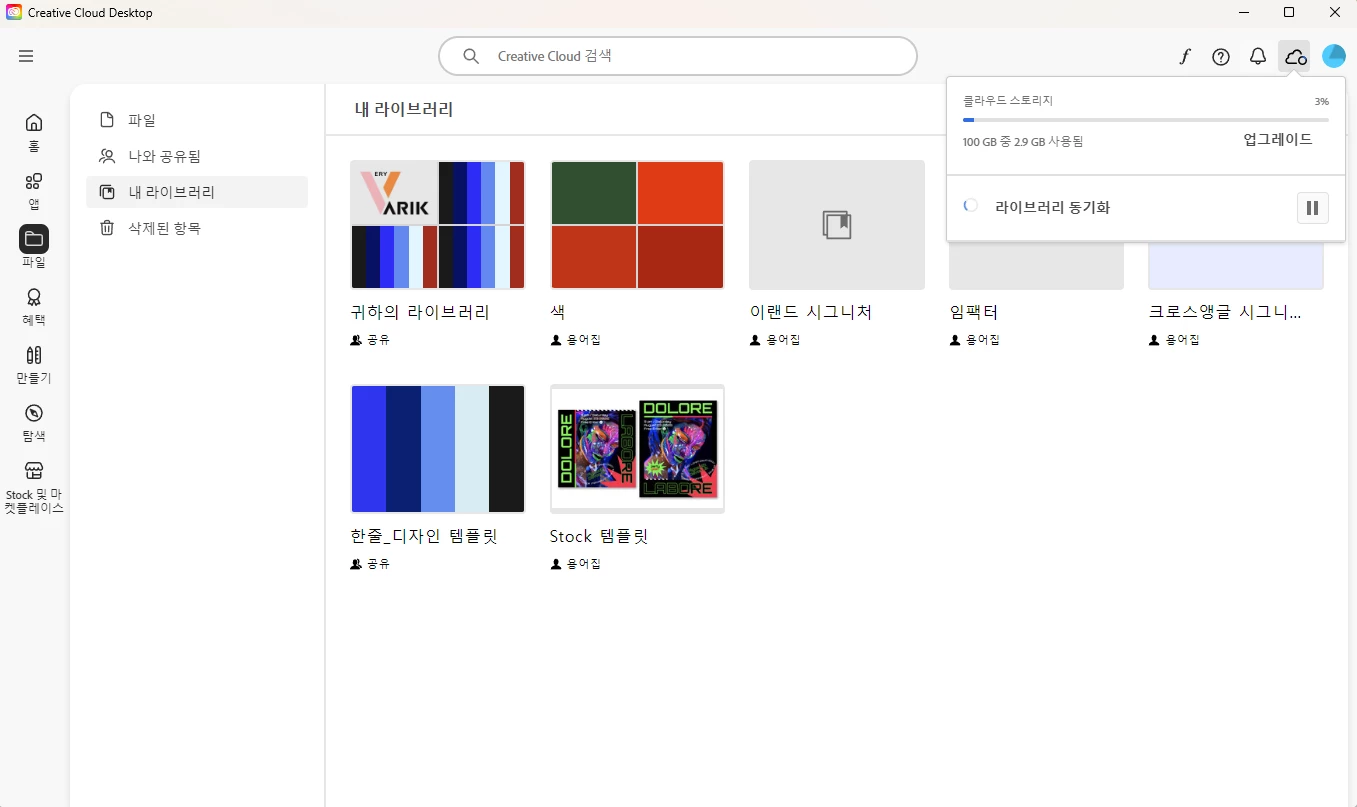This screenshot has width=1357, height=807.
Task: Click the Stock 템플릿 title
Action: (x=599, y=536)
